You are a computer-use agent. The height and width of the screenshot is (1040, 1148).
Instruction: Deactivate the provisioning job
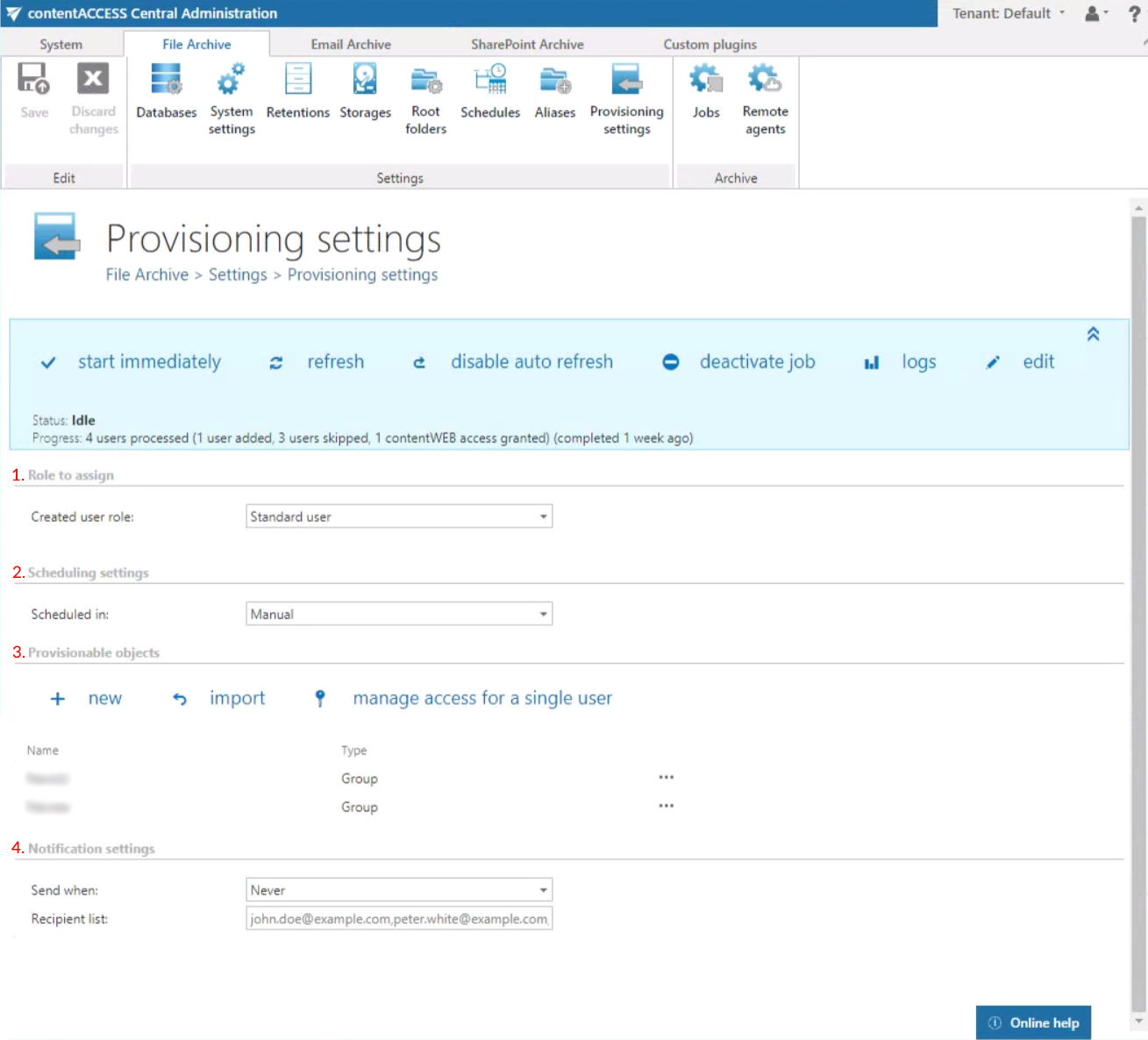pyautogui.click(x=756, y=362)
